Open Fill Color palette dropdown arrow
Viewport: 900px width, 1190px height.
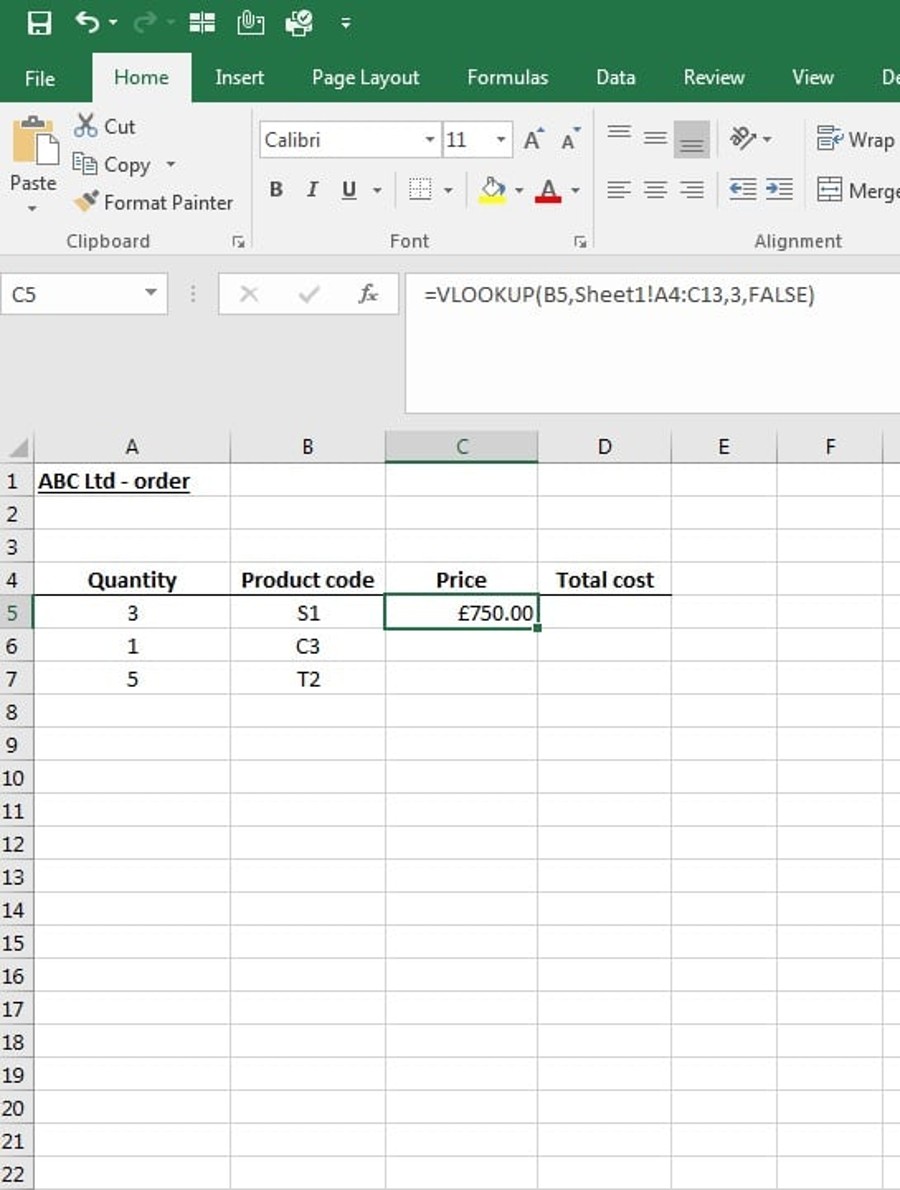coord(519,190)
